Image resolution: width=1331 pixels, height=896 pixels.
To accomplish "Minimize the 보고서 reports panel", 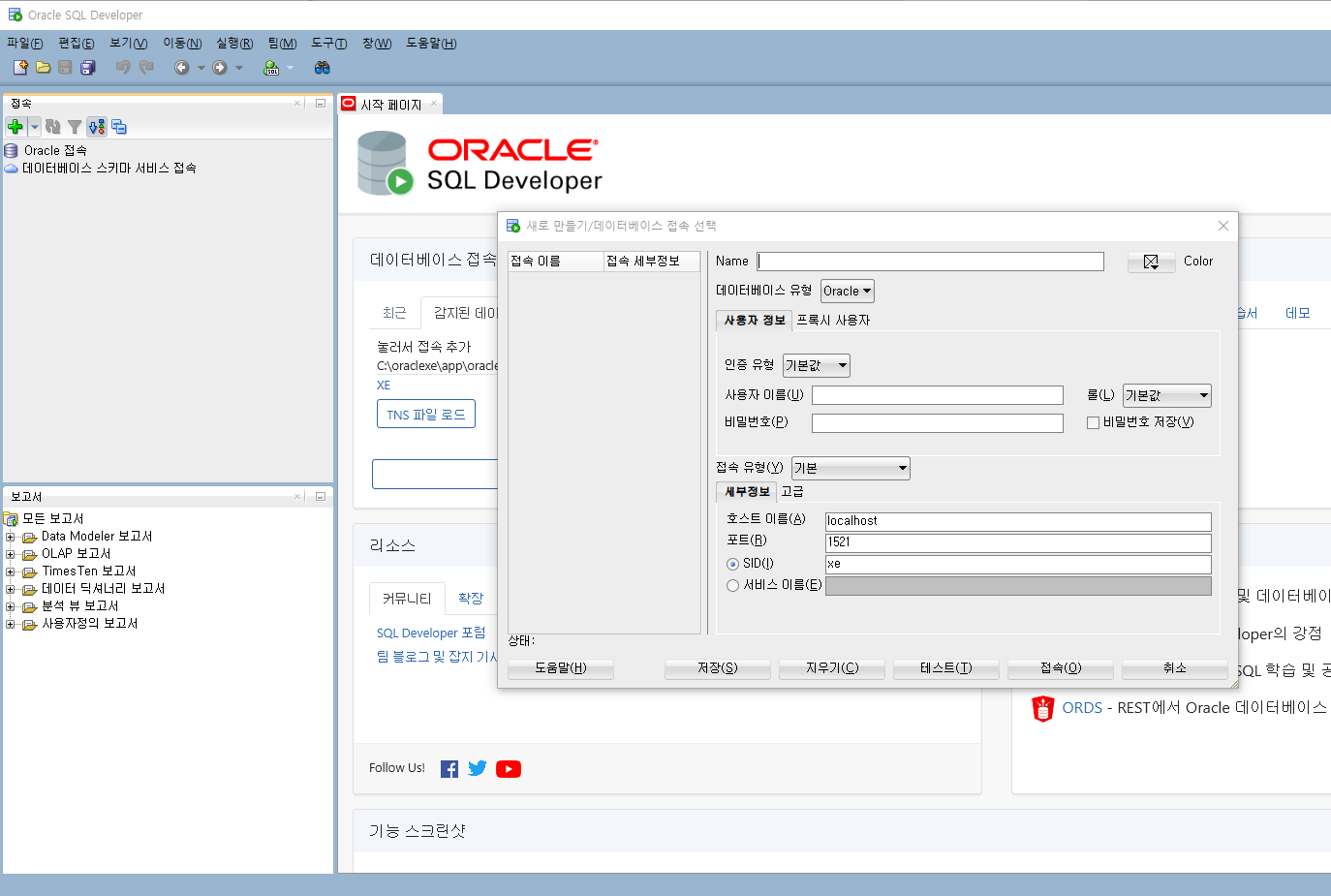I will (x=321, y=496).
